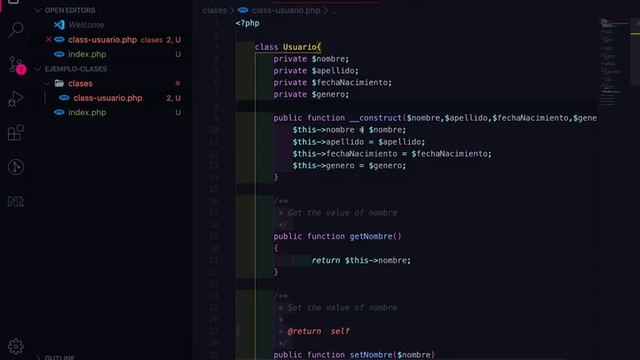Click the VS Code icon beside Welcome

pos(59,25)
